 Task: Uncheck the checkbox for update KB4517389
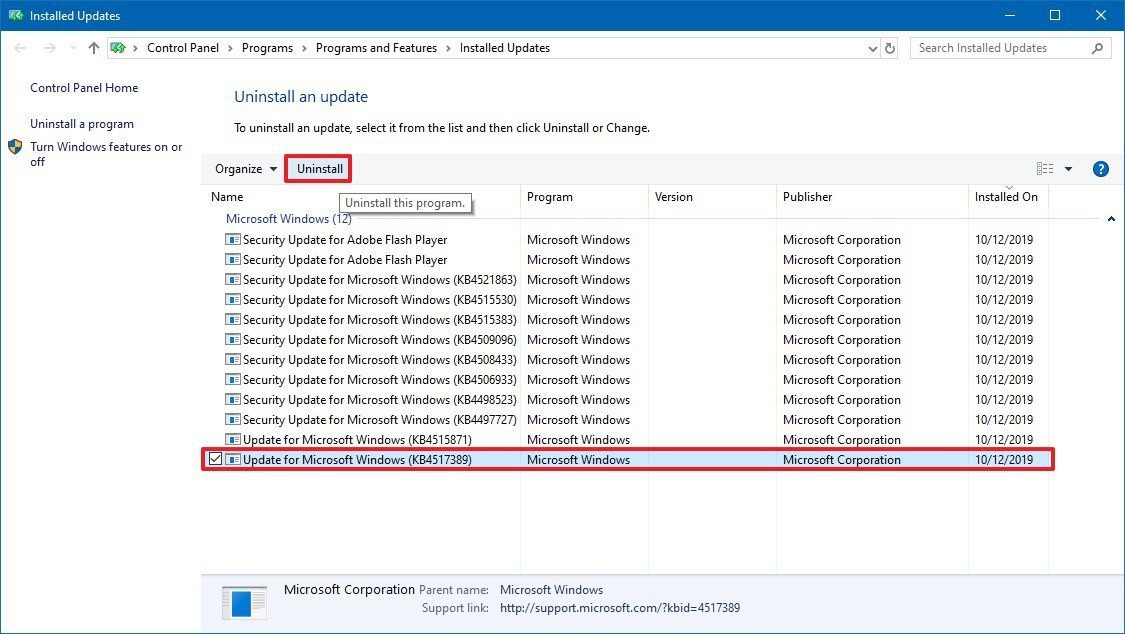(215, 459)
